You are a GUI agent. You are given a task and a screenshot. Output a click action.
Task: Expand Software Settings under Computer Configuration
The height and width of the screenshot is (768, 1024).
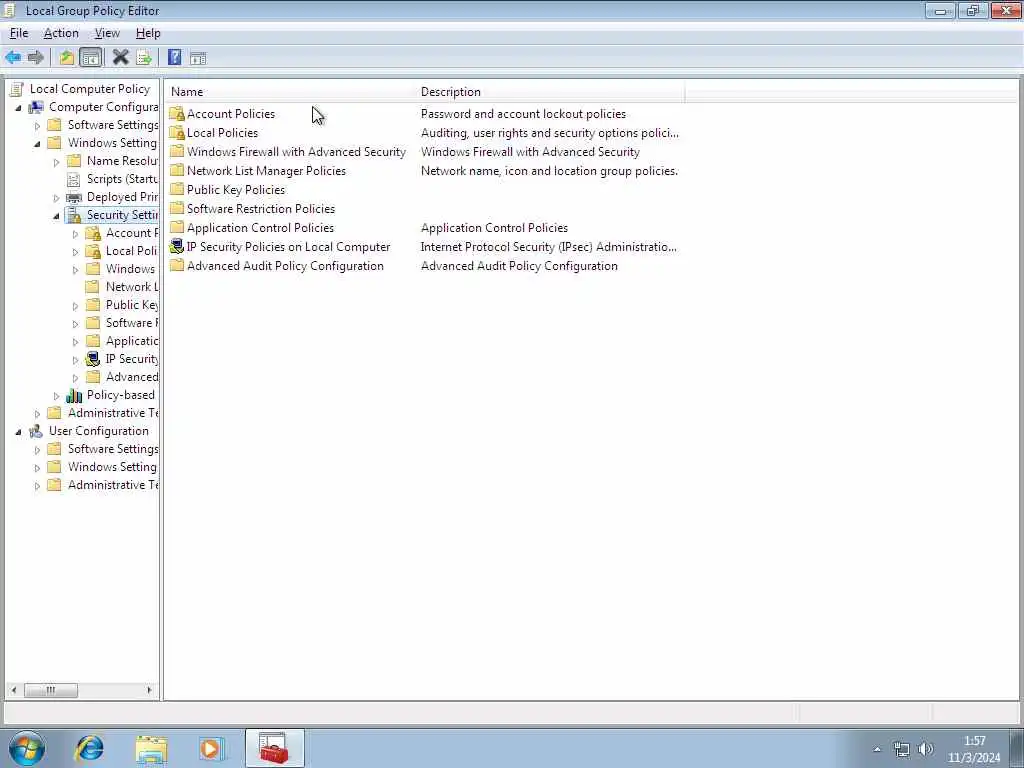(x=37, y=125)
